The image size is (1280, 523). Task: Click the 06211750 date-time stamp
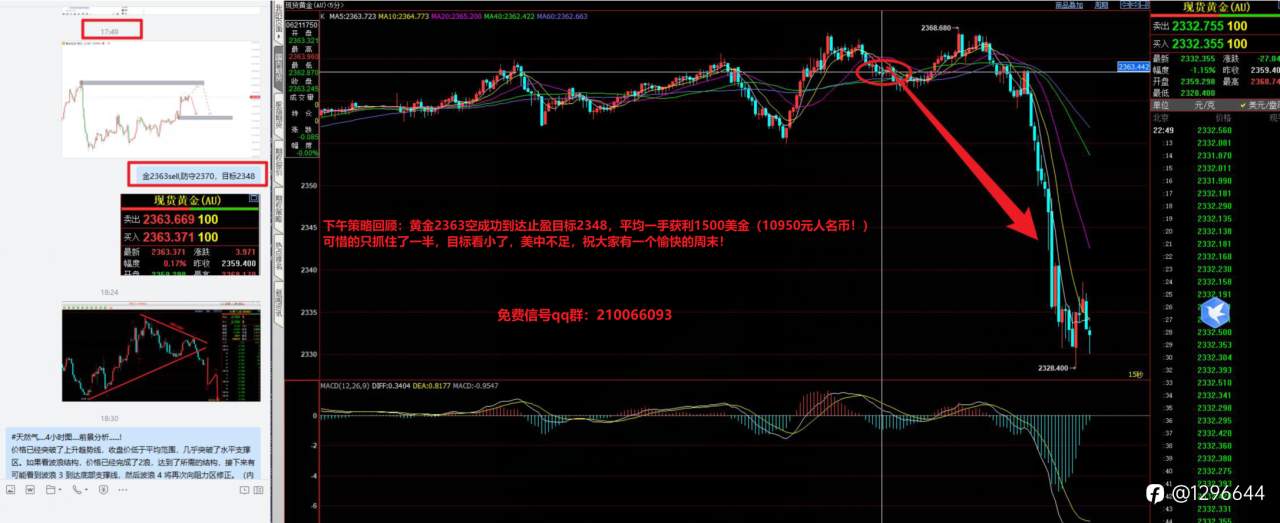(x=303, y=25)
